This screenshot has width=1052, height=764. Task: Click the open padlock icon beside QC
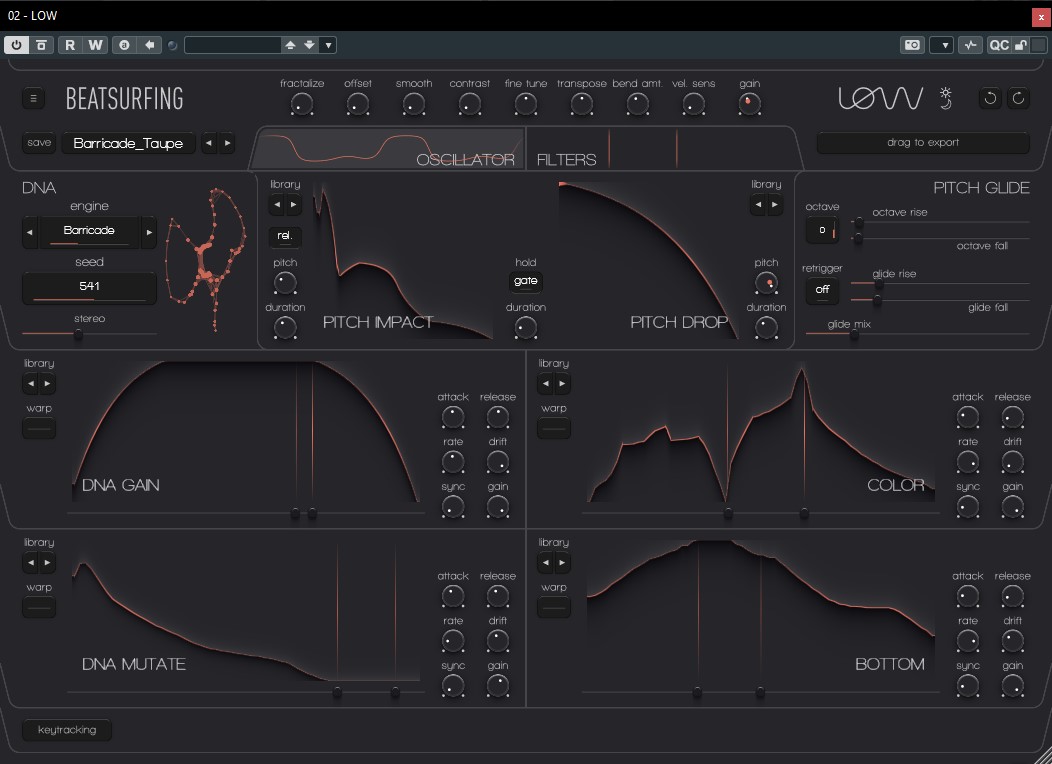pyautogui.click(x=1020, y=45)
